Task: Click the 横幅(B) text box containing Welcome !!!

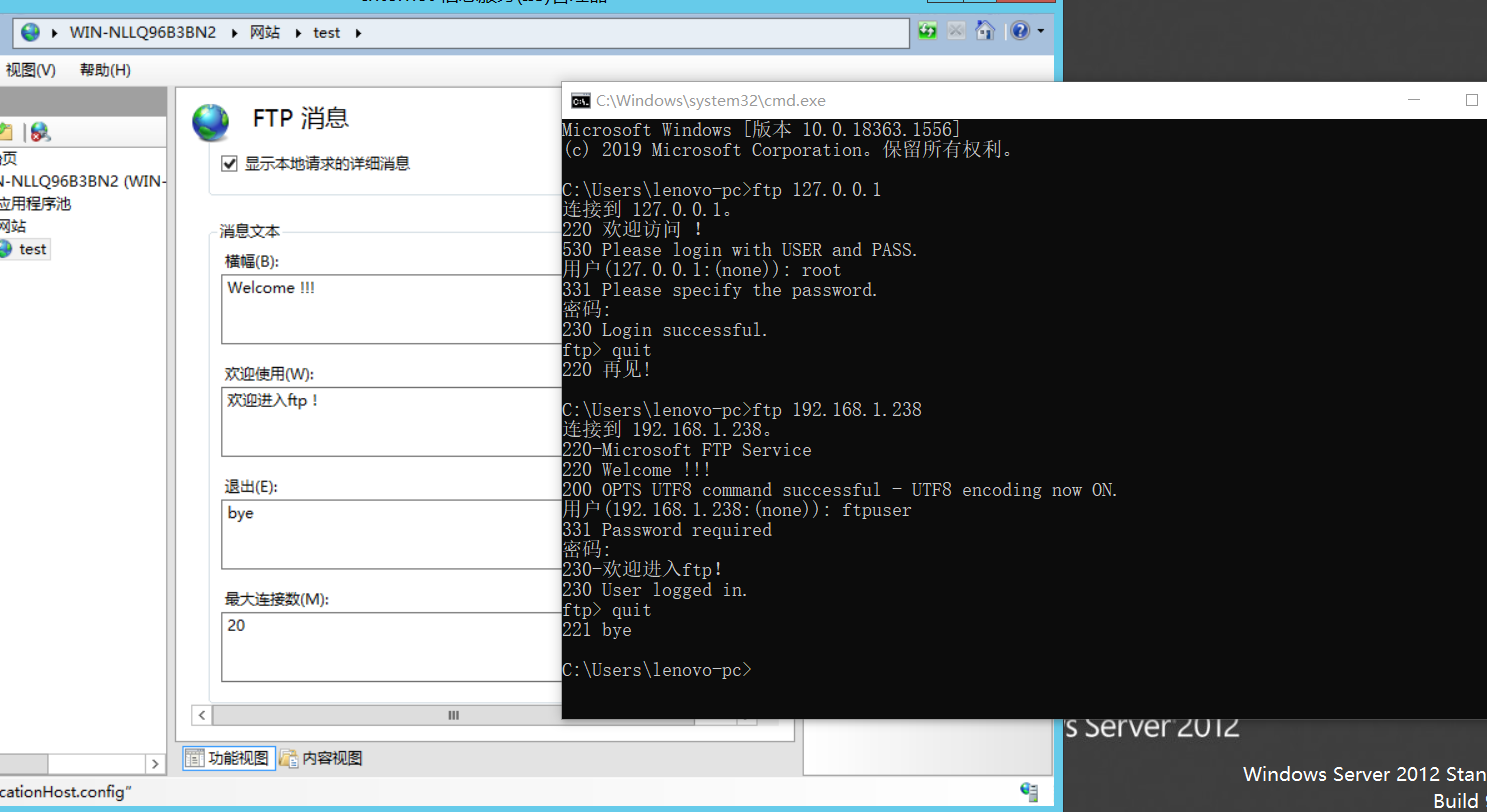Action: click(x=391, y=309)
